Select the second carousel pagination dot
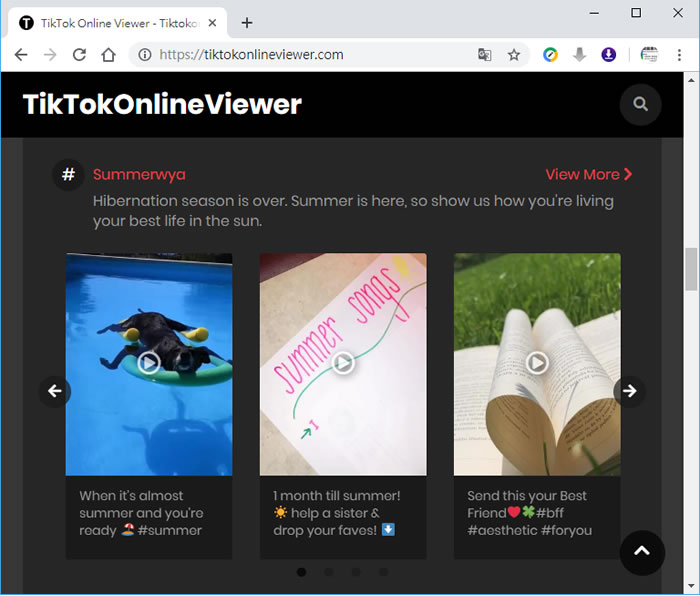This screenshot has height=596, width=700. coord(329,572)
